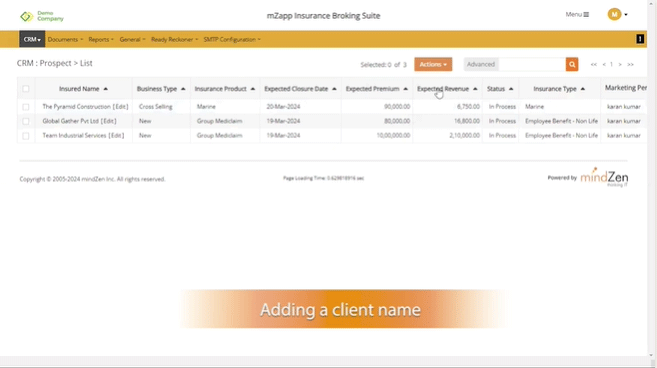The width and height of the screenshot is (657, 368).
Task: Sort by Expected Revenue arrow
Action: (x=475, y=89)
